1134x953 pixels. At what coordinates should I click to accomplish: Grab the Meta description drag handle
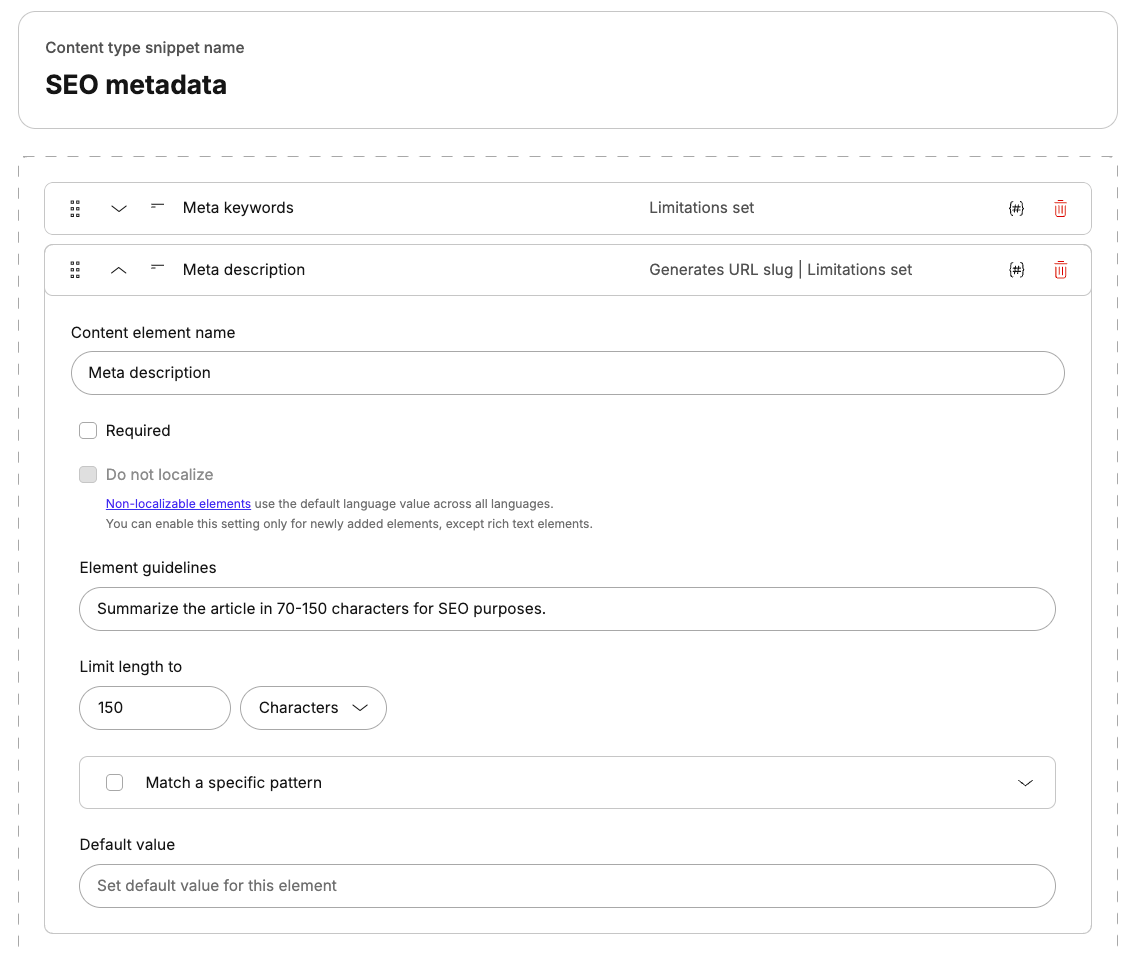(75, 270)
